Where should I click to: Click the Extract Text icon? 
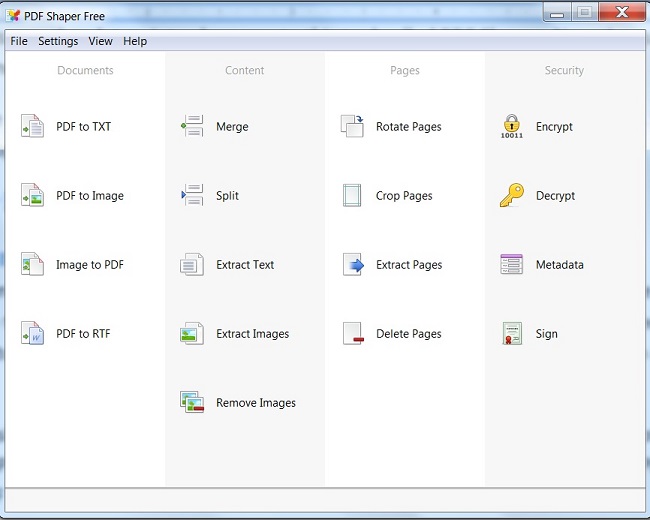coord(192,264)
